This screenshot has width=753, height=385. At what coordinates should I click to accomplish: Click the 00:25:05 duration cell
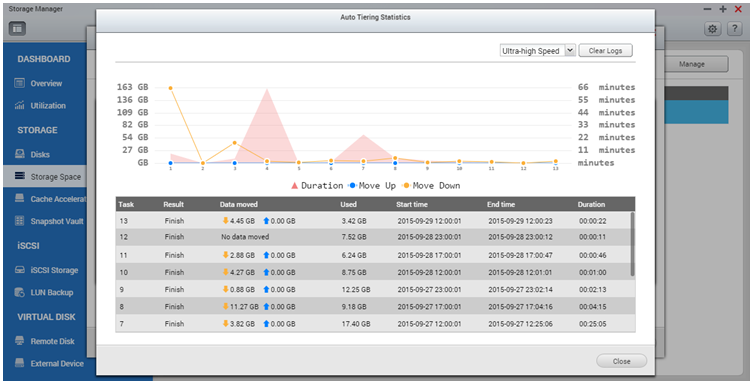[593, 324]
